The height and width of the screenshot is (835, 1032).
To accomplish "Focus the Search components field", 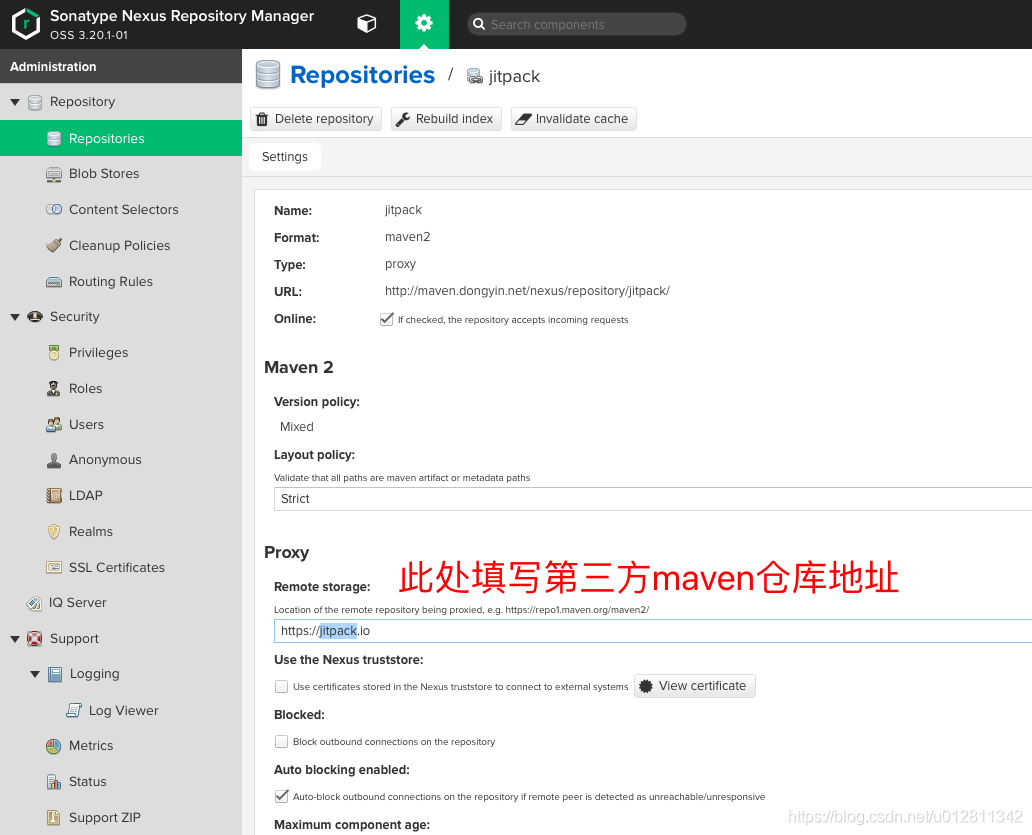I will [577, 24].
